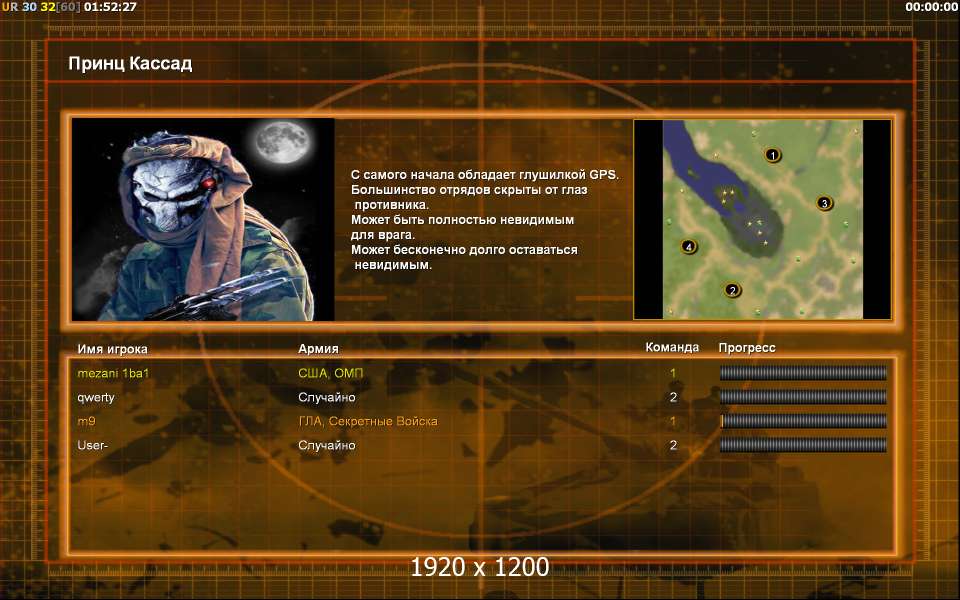This screenshot has height=600, width=960.
Task: Click player name 'User-'
Action: 92,445
